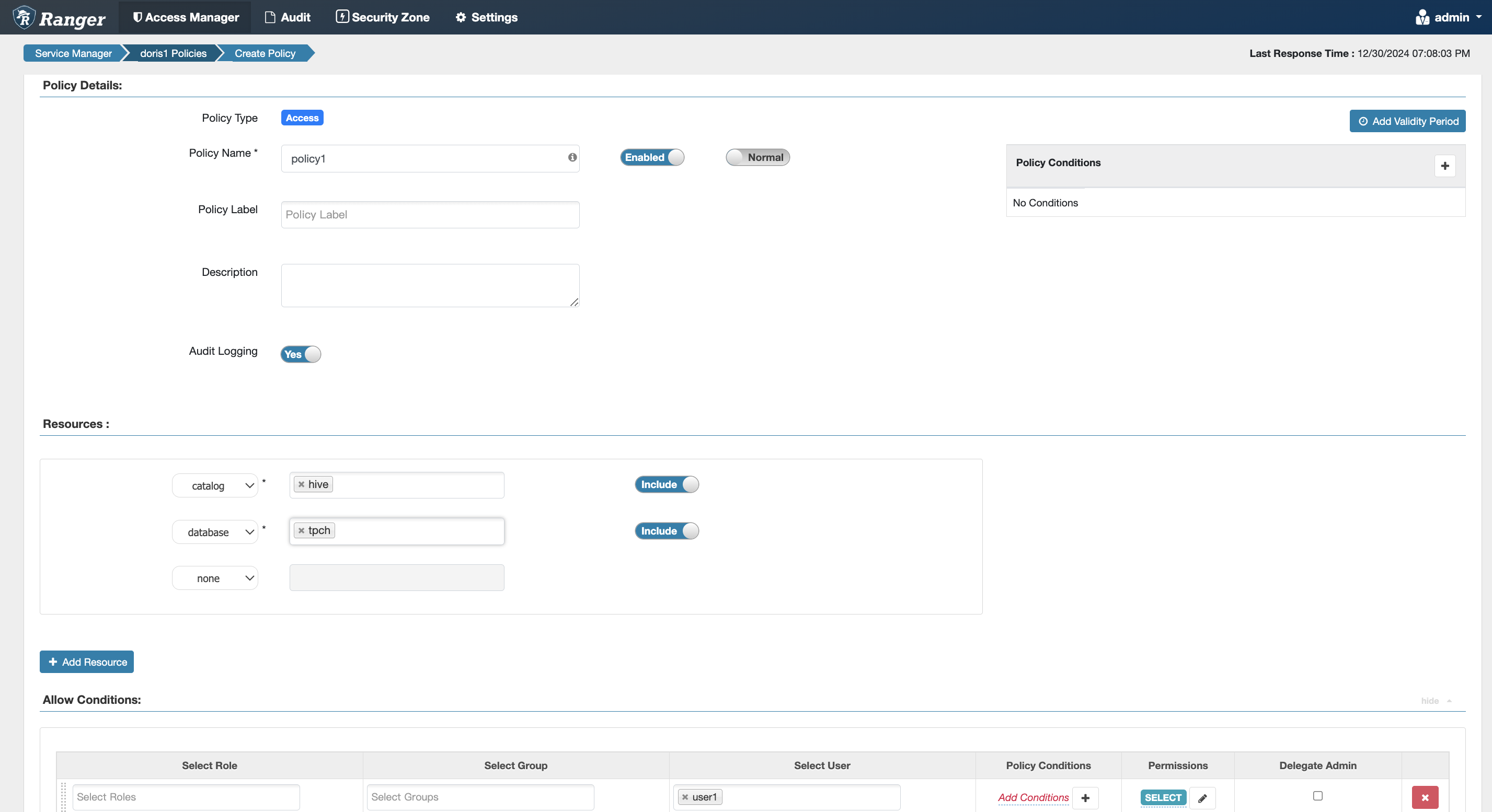
Task: Click the clock icon in Add Validity Period
Action: [1362, 121]
